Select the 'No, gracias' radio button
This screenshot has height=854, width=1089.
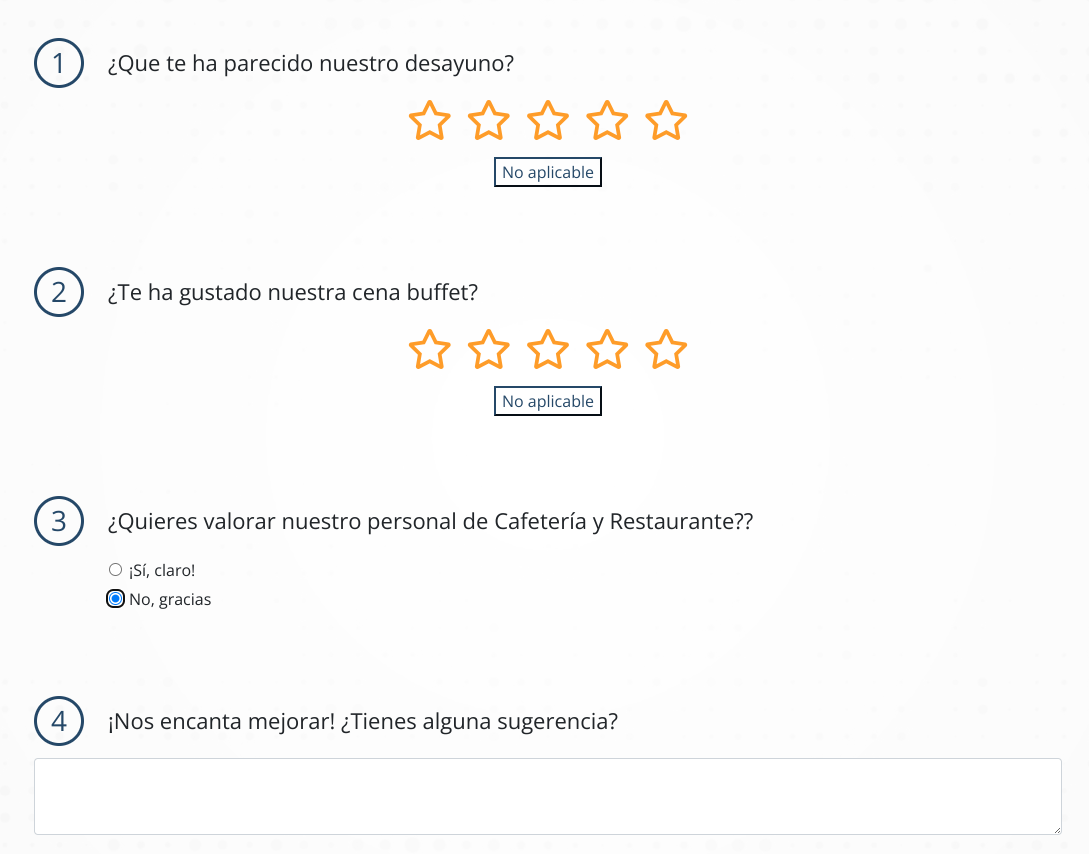click(x=115, y=598)
